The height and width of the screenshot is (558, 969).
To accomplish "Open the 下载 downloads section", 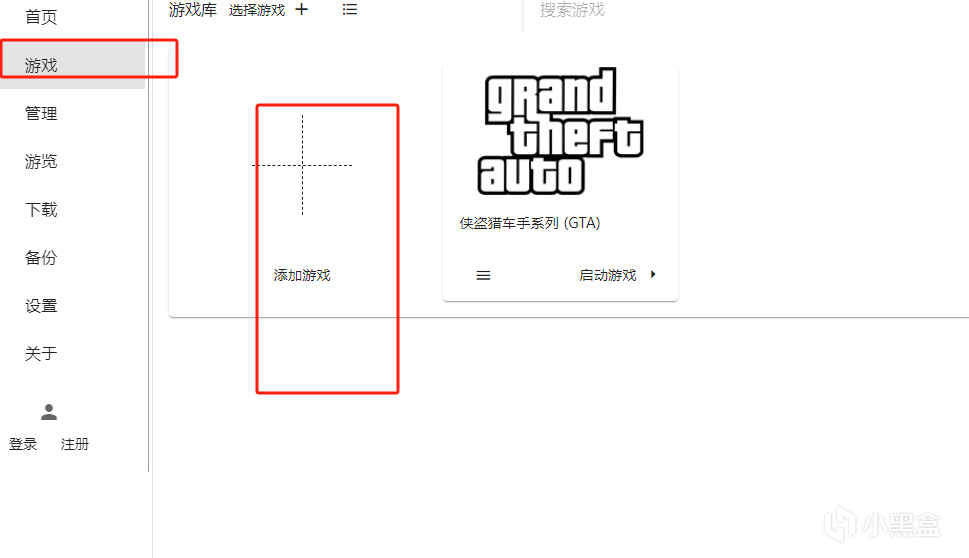I will (41, 209).
